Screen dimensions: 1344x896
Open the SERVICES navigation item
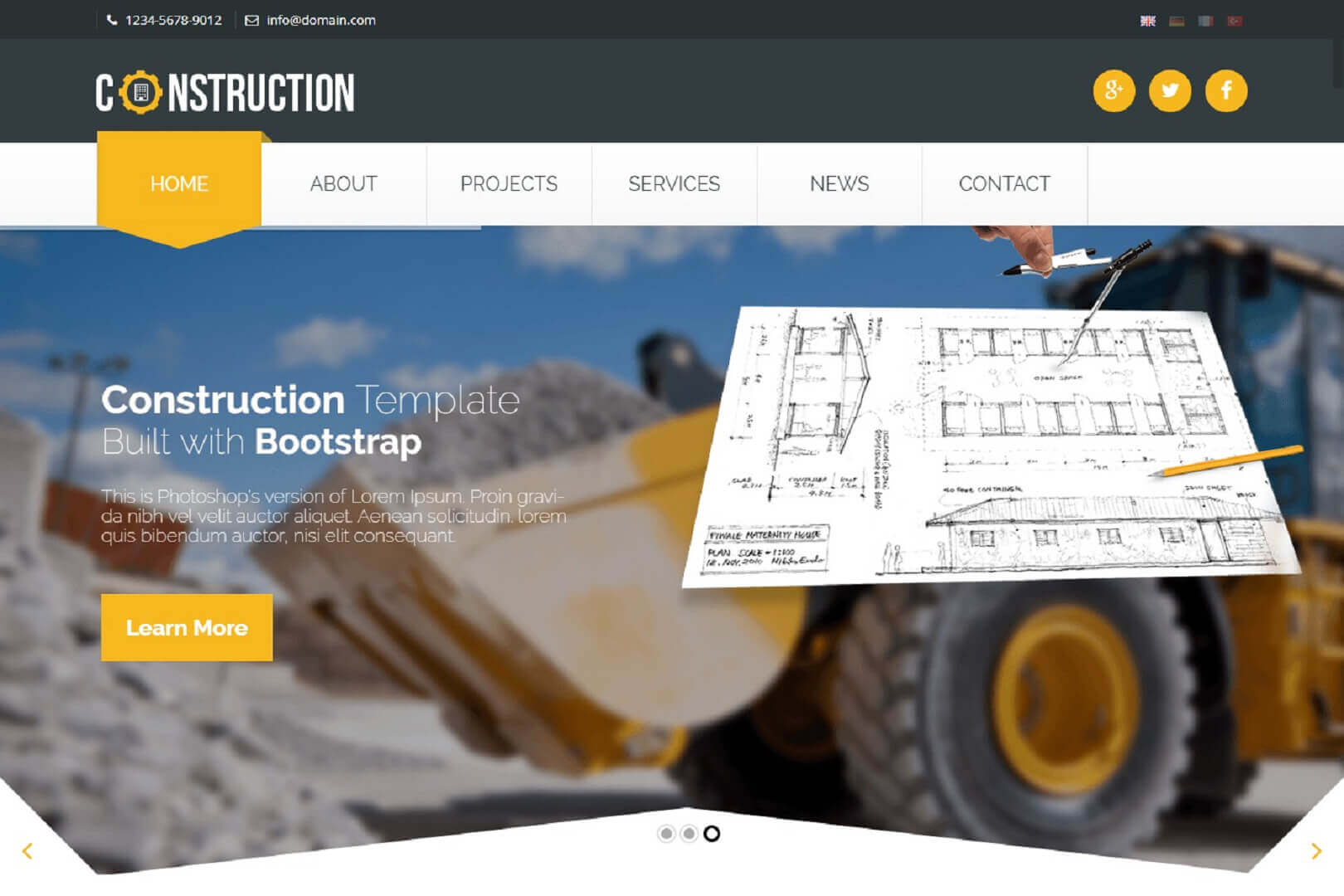[x=674, y=184]
